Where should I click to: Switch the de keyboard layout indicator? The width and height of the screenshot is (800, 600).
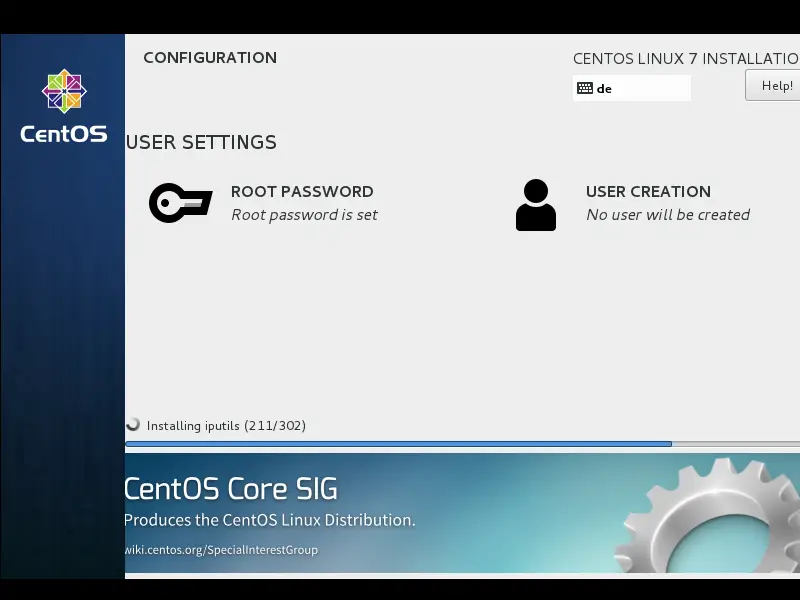pyautogui.click(x=632, y=88)
